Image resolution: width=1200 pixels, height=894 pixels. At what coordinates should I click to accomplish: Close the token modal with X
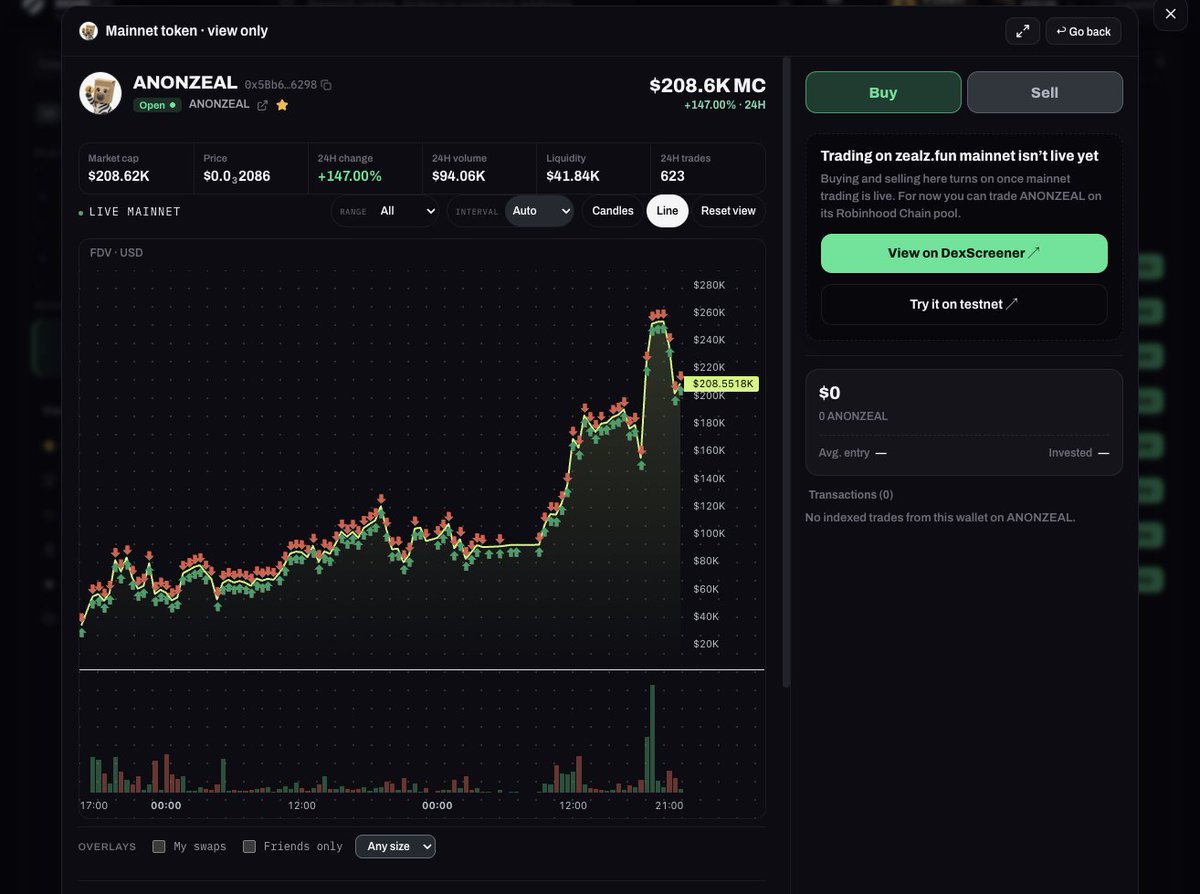(1171, 14)
